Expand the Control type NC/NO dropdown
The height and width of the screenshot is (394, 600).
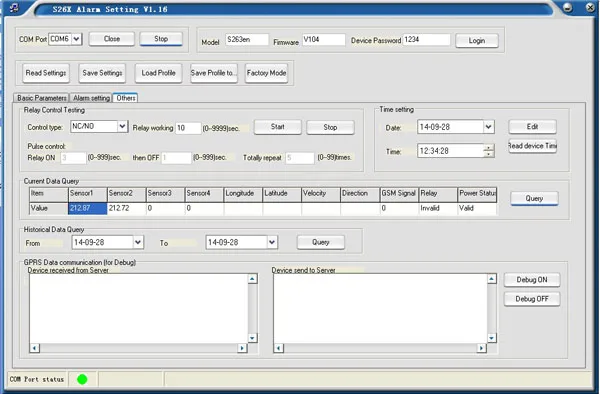[122, 126]
